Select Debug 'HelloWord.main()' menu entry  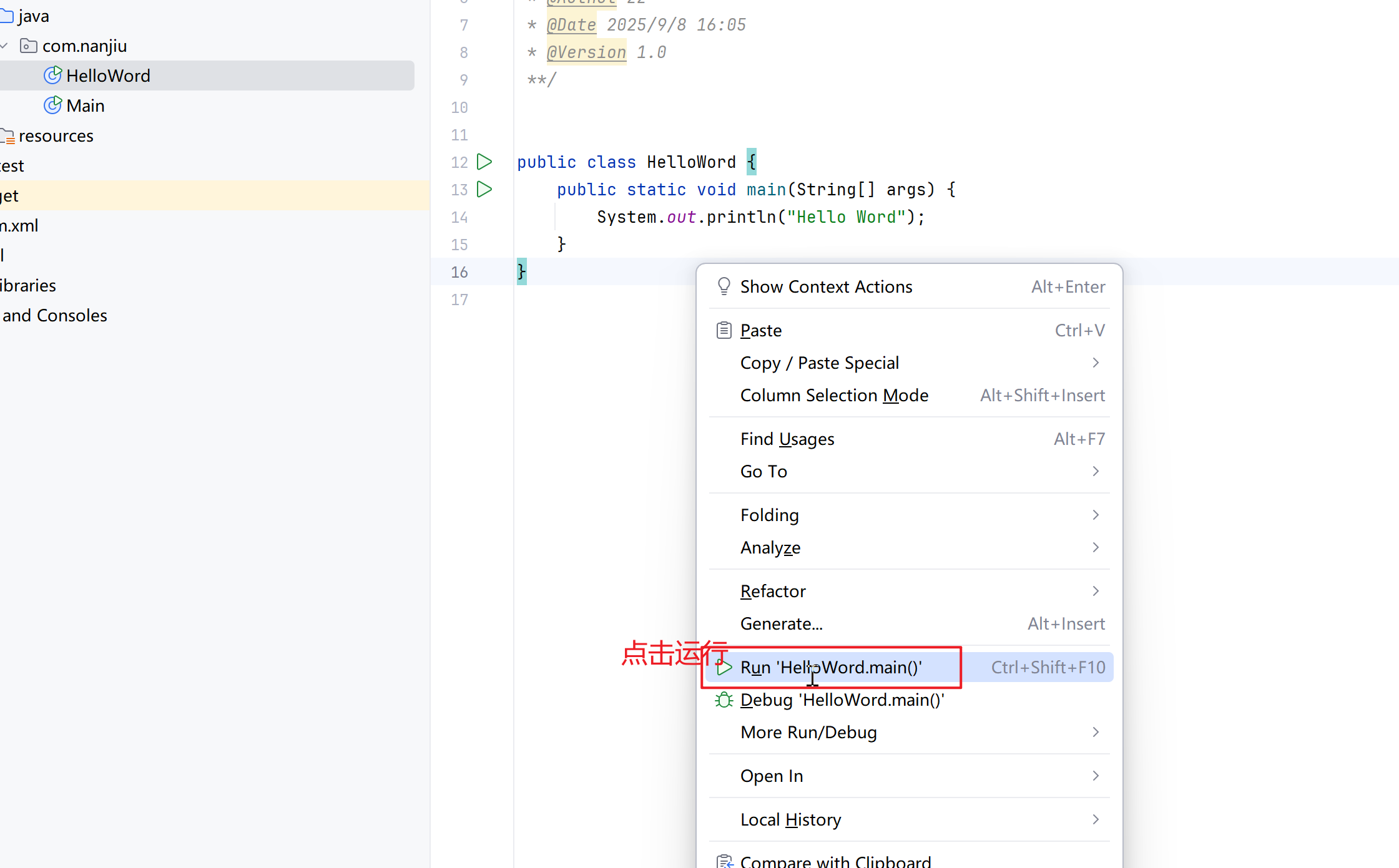coord(842,700)
